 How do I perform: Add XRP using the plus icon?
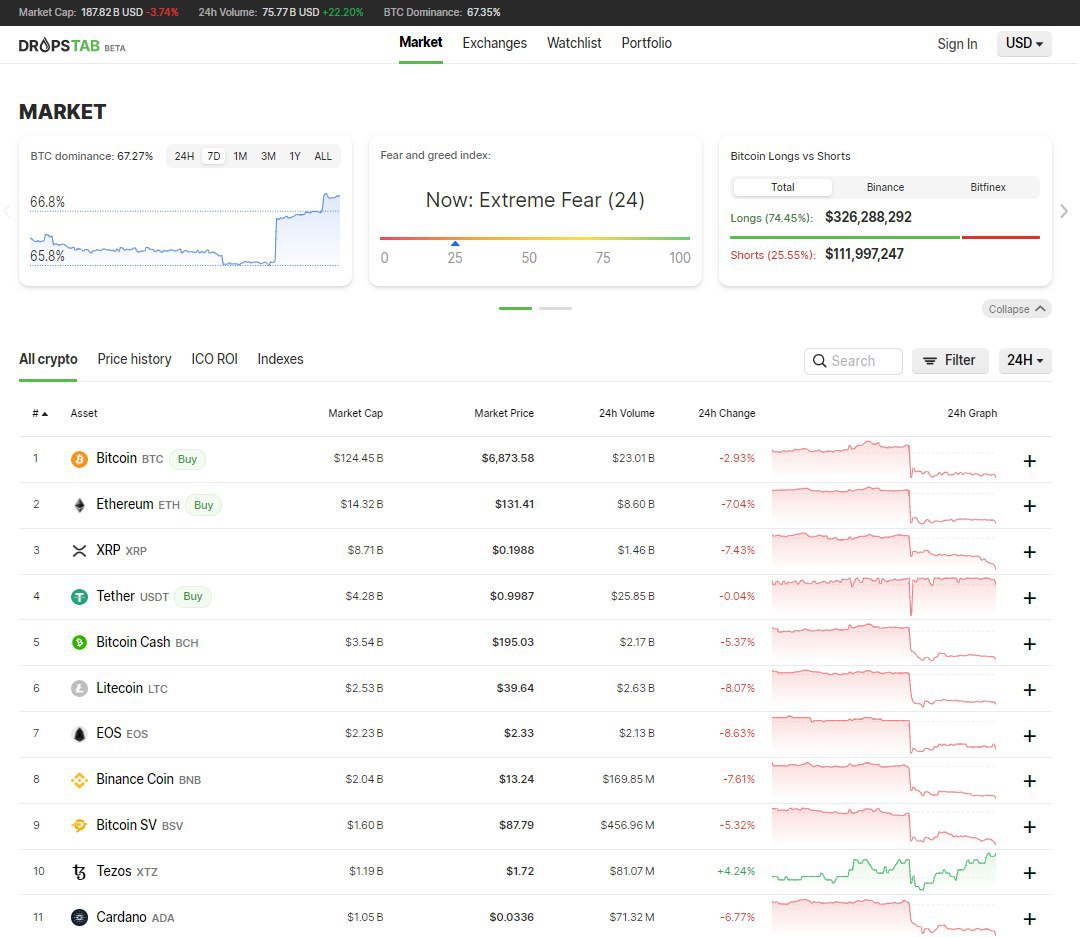1029,552
